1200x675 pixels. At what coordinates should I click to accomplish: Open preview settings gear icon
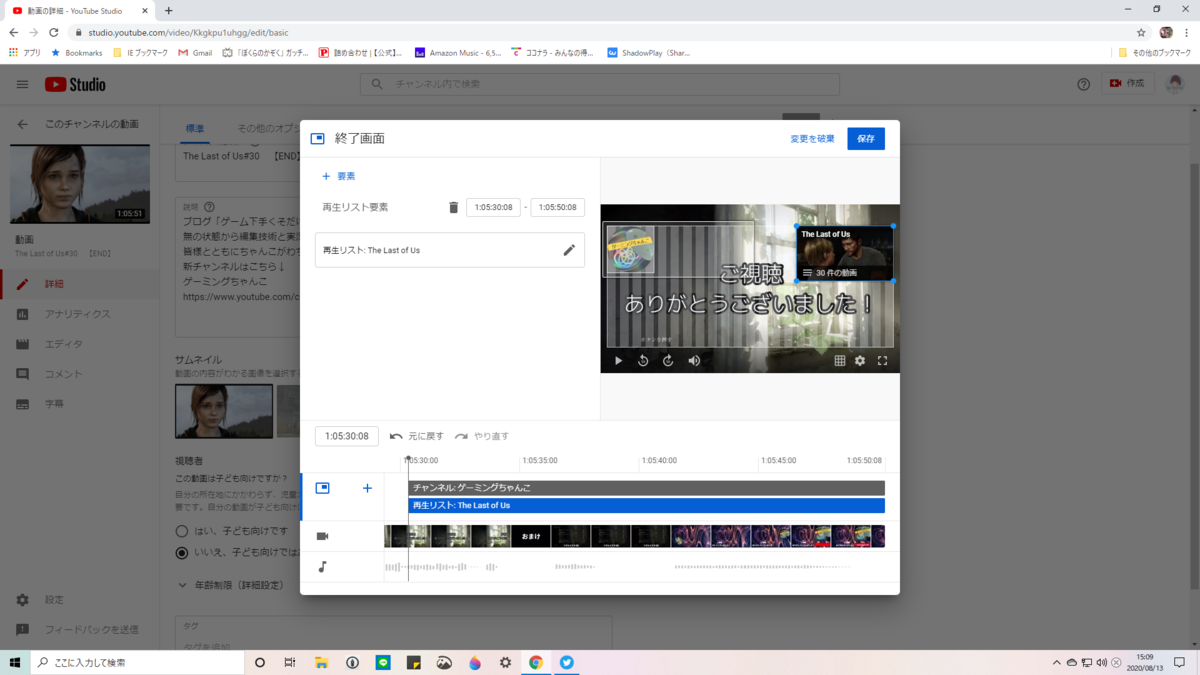pos(860,361)
